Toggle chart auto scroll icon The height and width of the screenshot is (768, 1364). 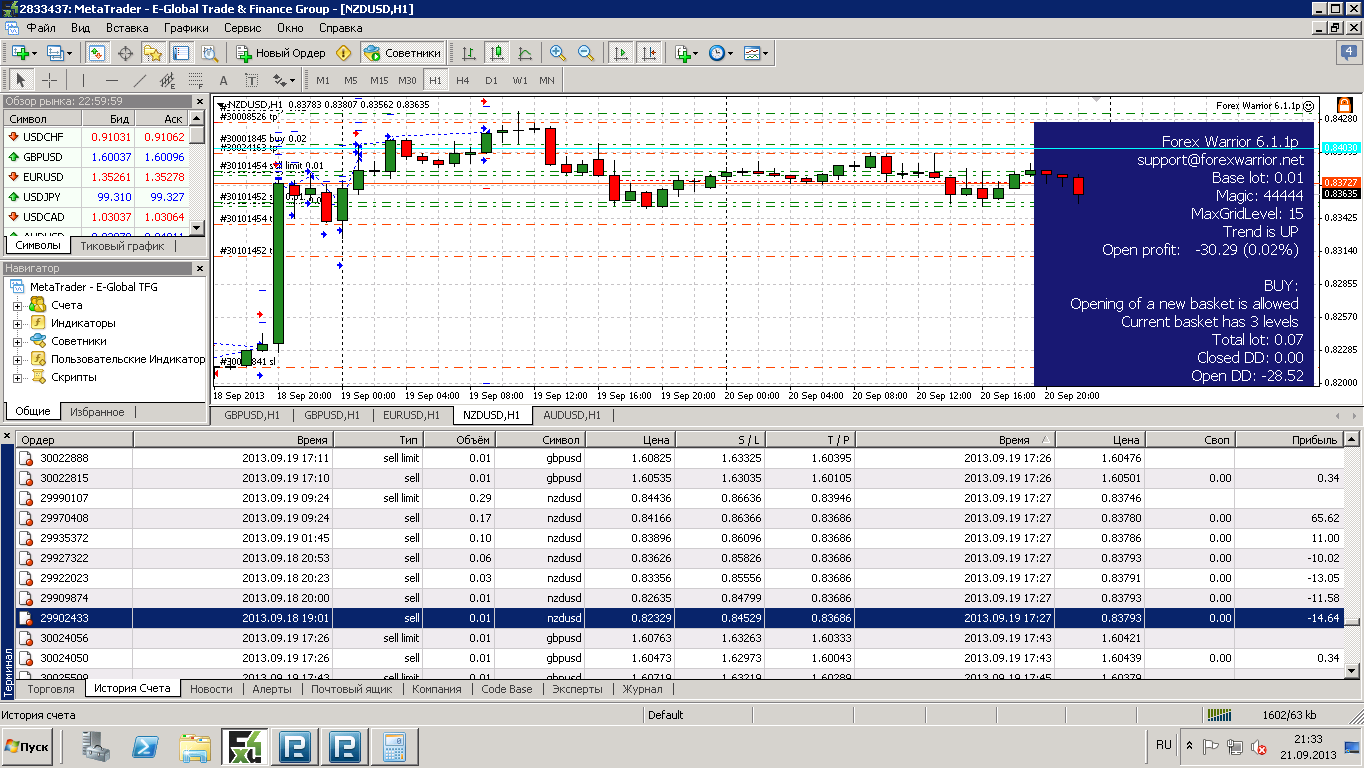pyautogui.click(x=620, y=53)
